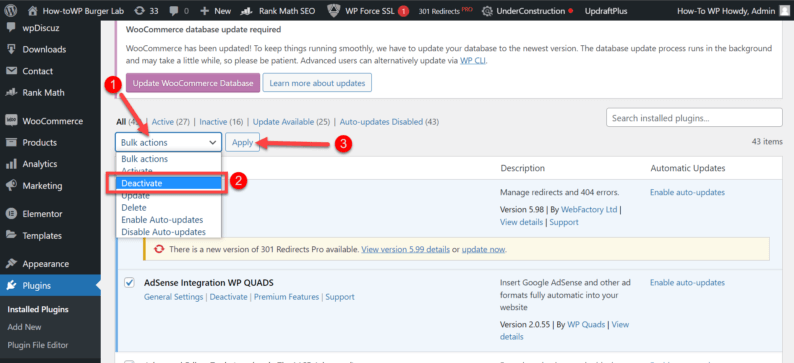Deactivate AdSense Integration WP QUADS plugin link
Image resolution: width=794 pixels, height=363 pixels.
pos(228,297)
